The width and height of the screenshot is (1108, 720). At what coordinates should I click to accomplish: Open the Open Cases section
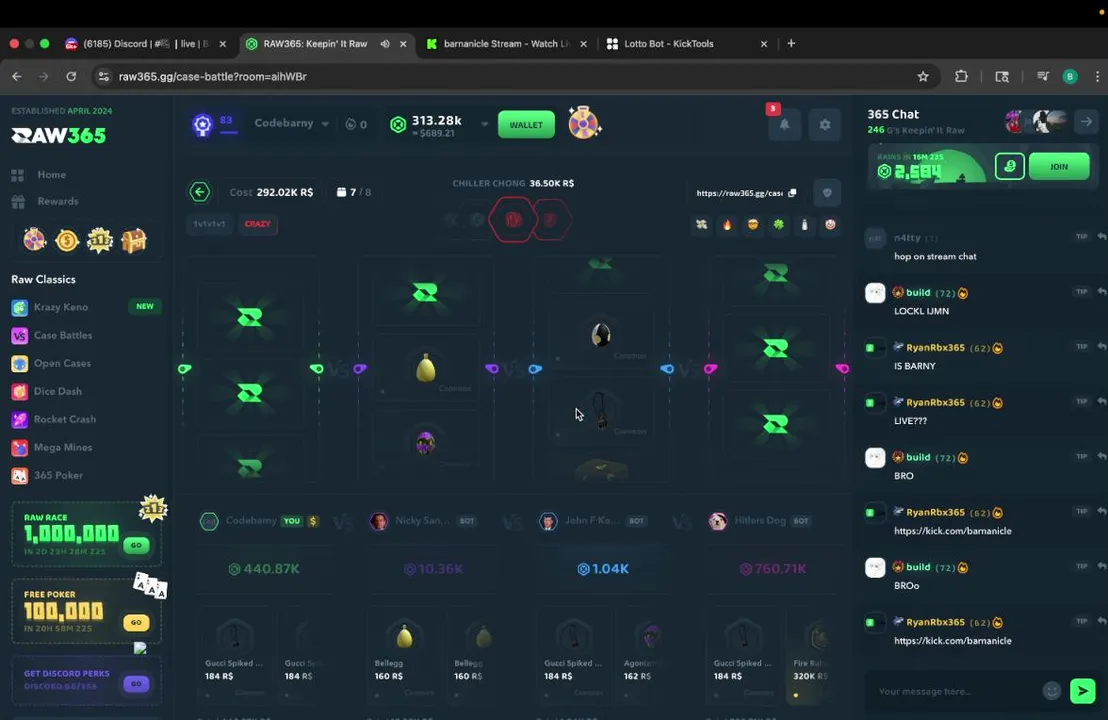[62, 363]
